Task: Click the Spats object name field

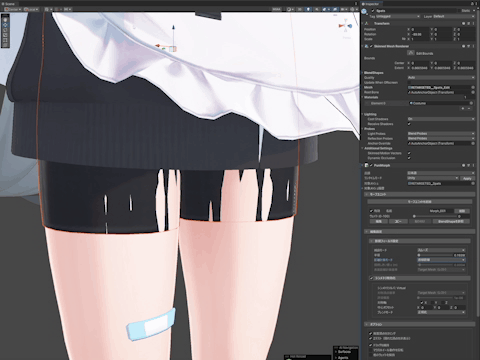Action: click(416, 11)
